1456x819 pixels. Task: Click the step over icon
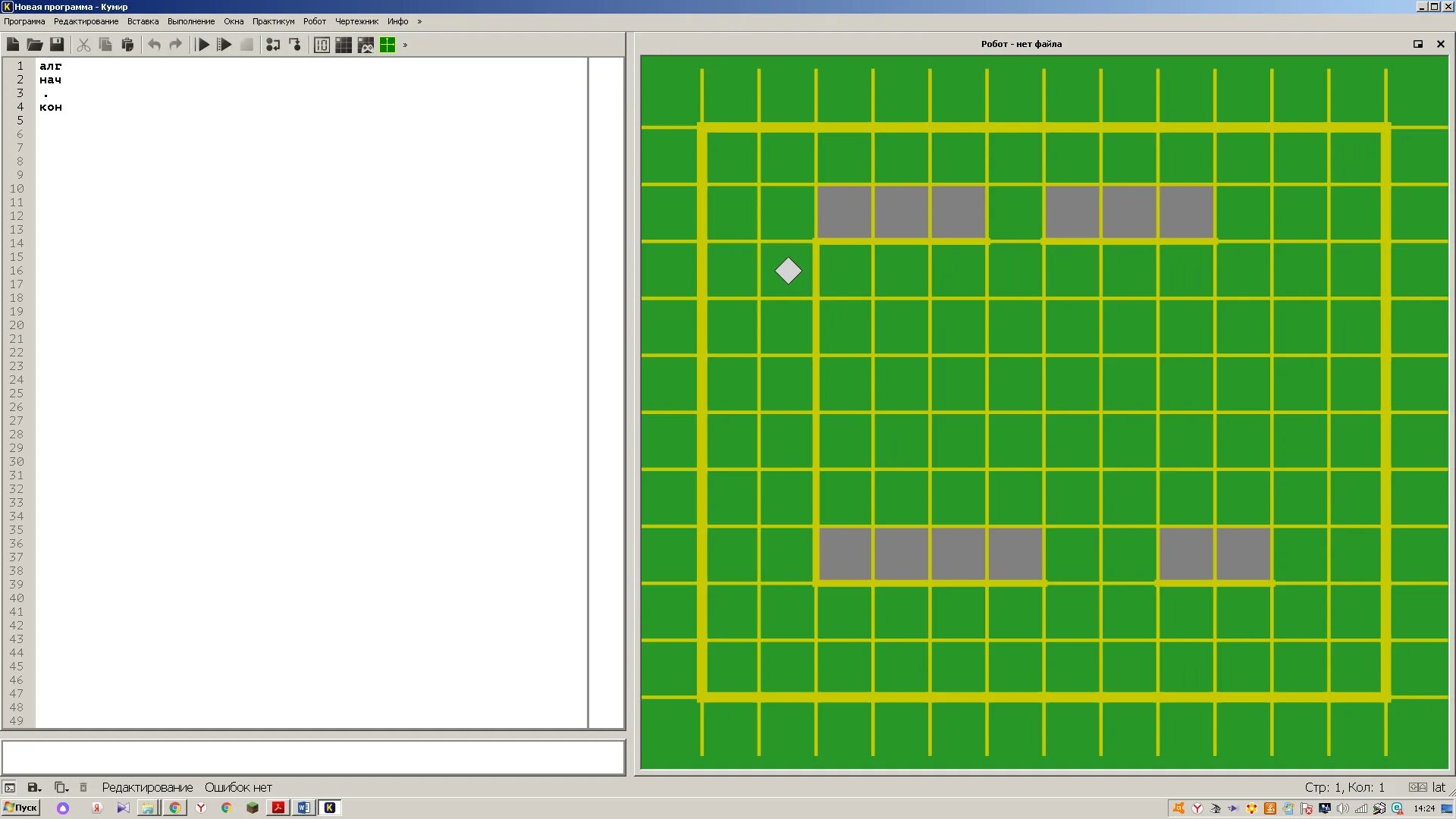coord(273,45)
